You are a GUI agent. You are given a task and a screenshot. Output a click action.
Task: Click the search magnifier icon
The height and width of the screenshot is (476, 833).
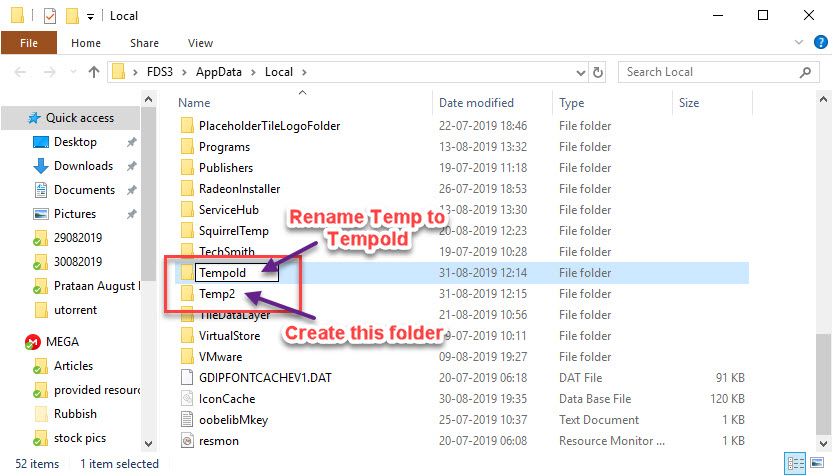[x=805, y=72]
